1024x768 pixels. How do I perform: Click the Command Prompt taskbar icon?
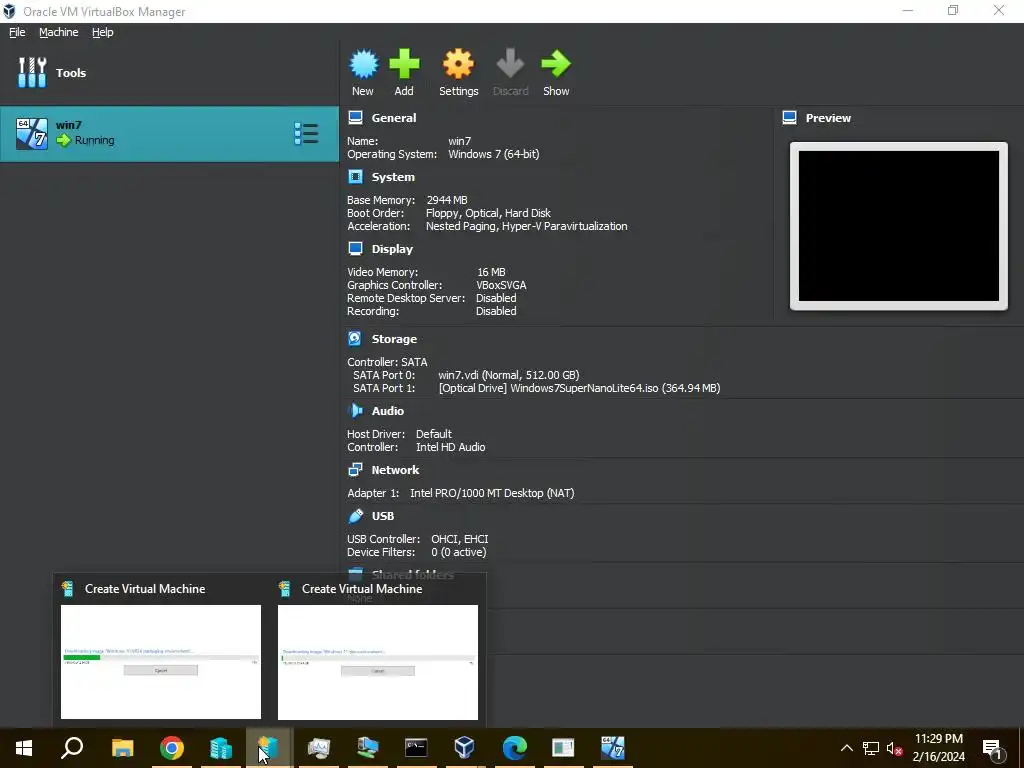point(416,748)
